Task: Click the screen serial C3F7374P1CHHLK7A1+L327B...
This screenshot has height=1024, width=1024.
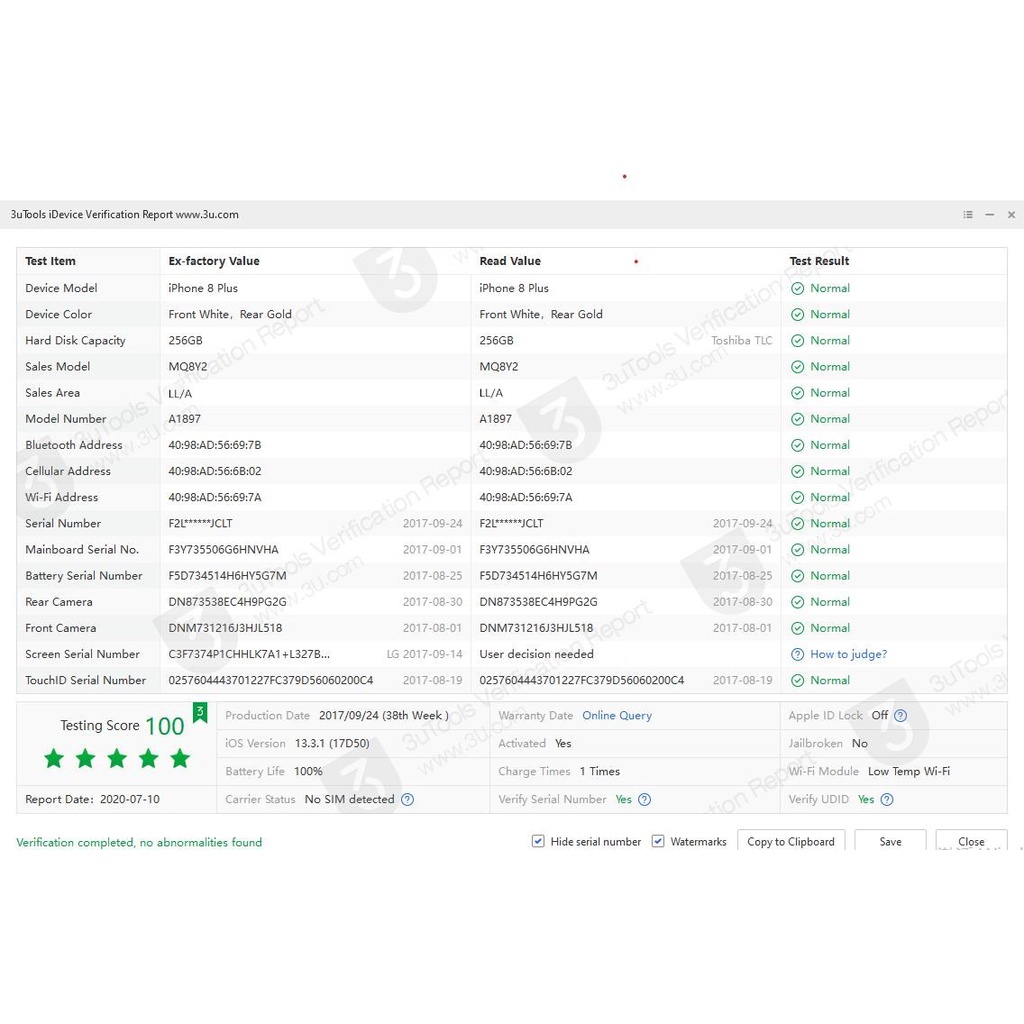Action: 249,654
